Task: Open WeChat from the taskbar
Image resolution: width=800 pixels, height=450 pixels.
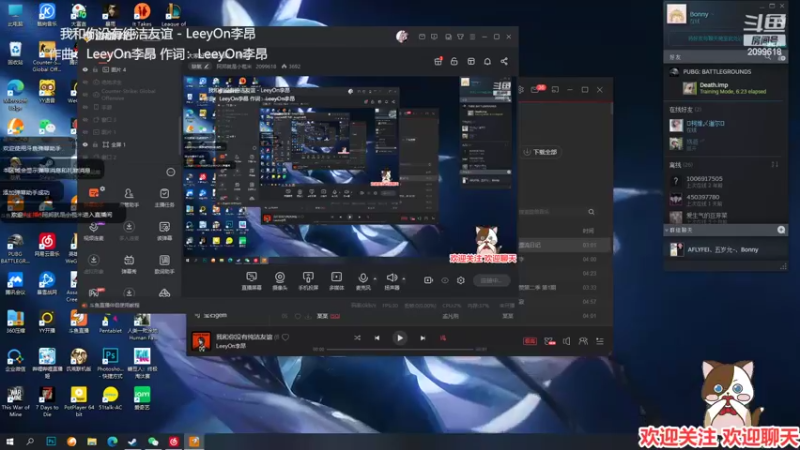Action: 153,441
